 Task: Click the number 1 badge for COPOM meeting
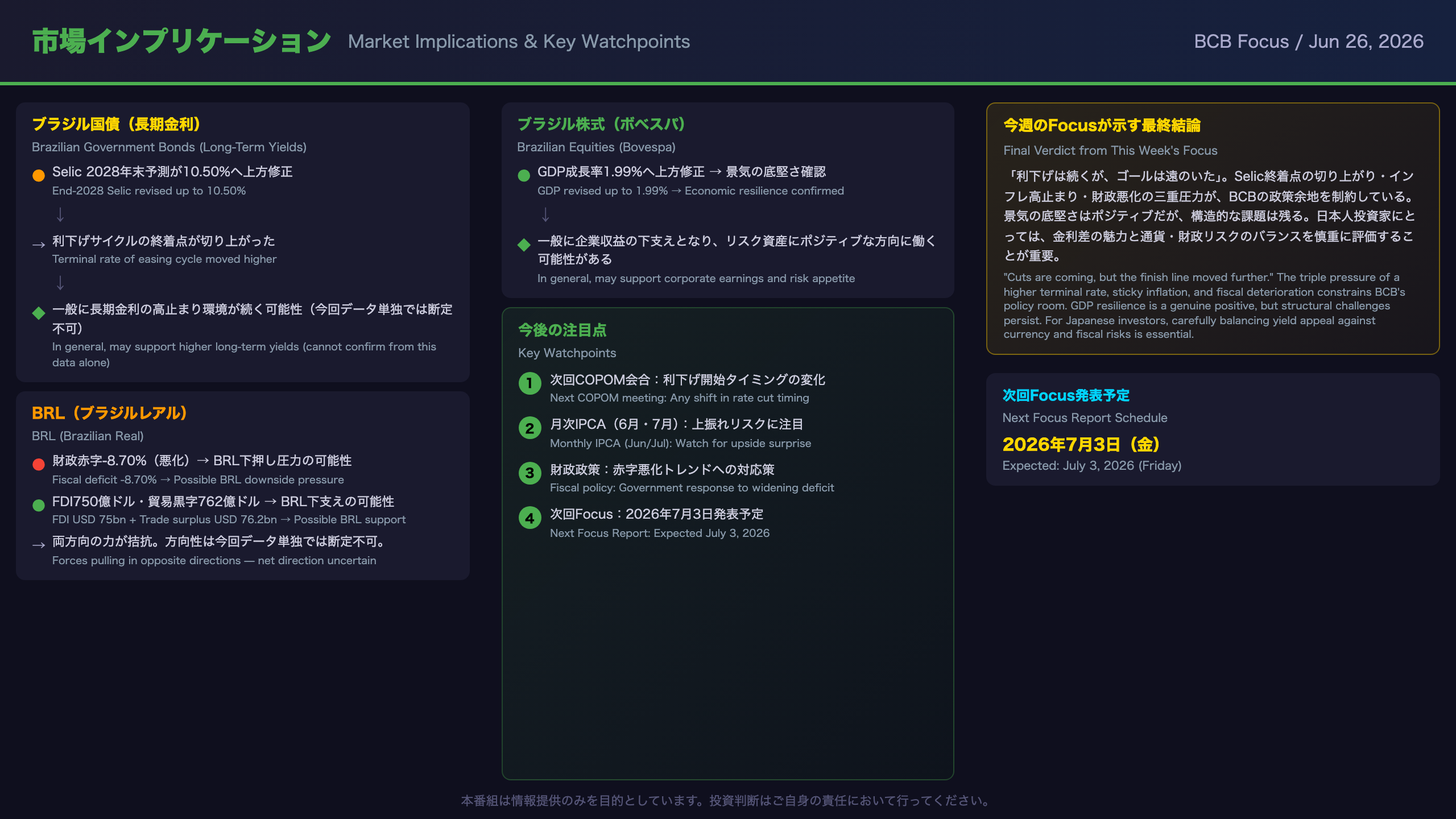click(x=530, y=383)
